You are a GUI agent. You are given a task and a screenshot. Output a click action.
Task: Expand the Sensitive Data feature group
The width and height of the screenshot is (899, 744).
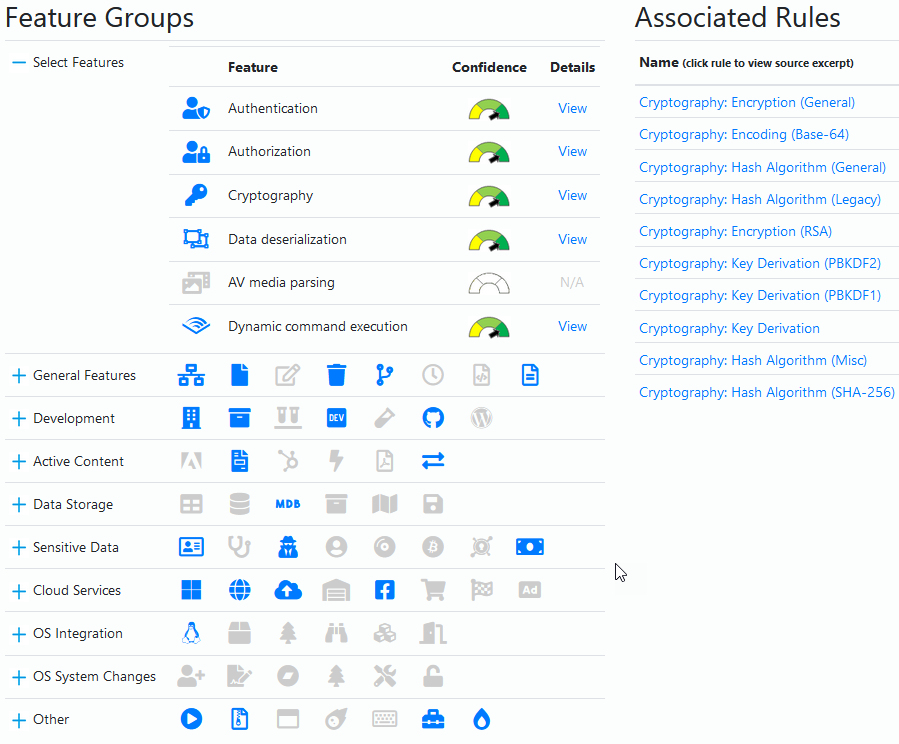coord(18,547)
